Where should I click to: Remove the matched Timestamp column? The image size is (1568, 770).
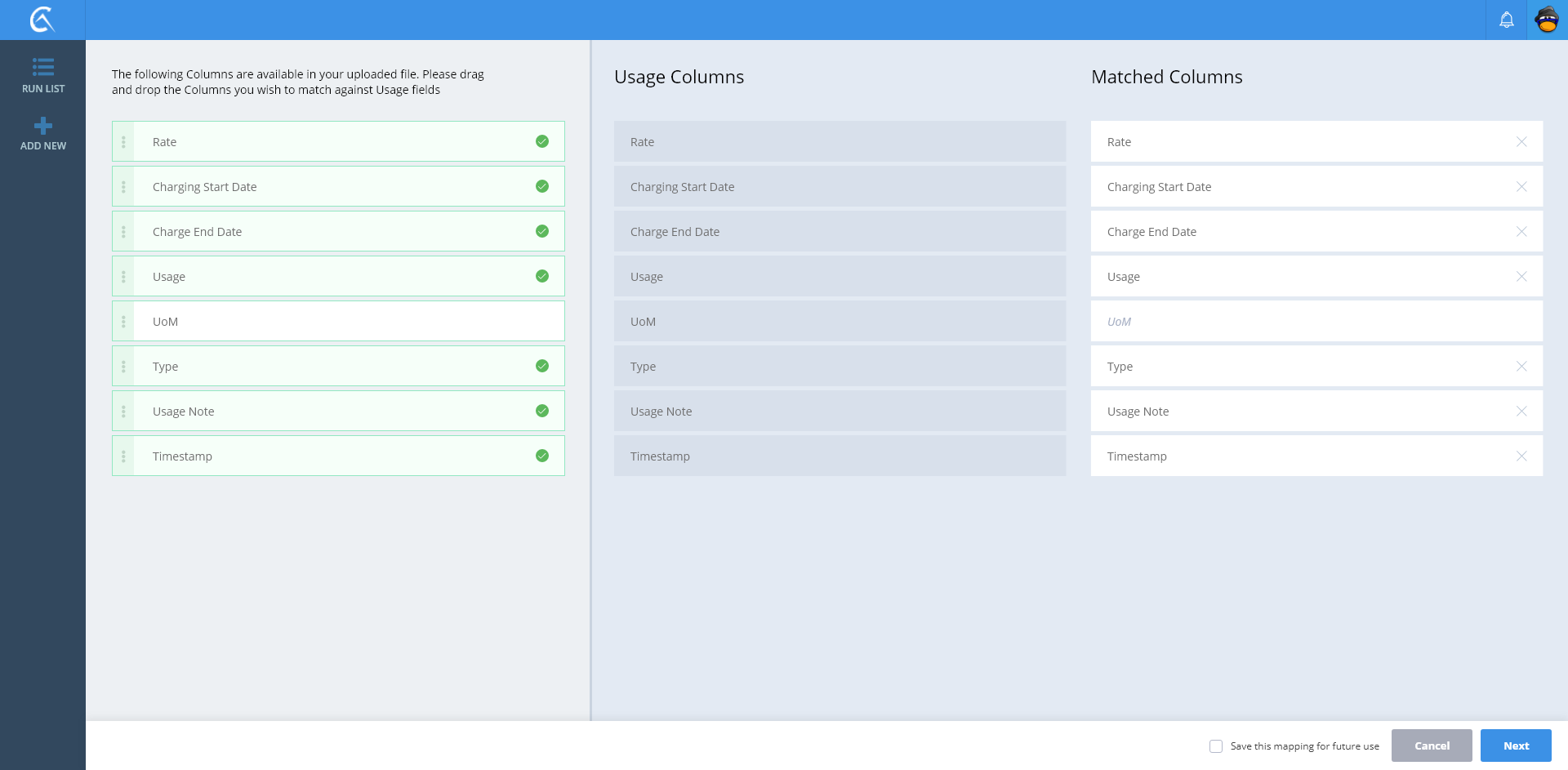coord(1521,456)
